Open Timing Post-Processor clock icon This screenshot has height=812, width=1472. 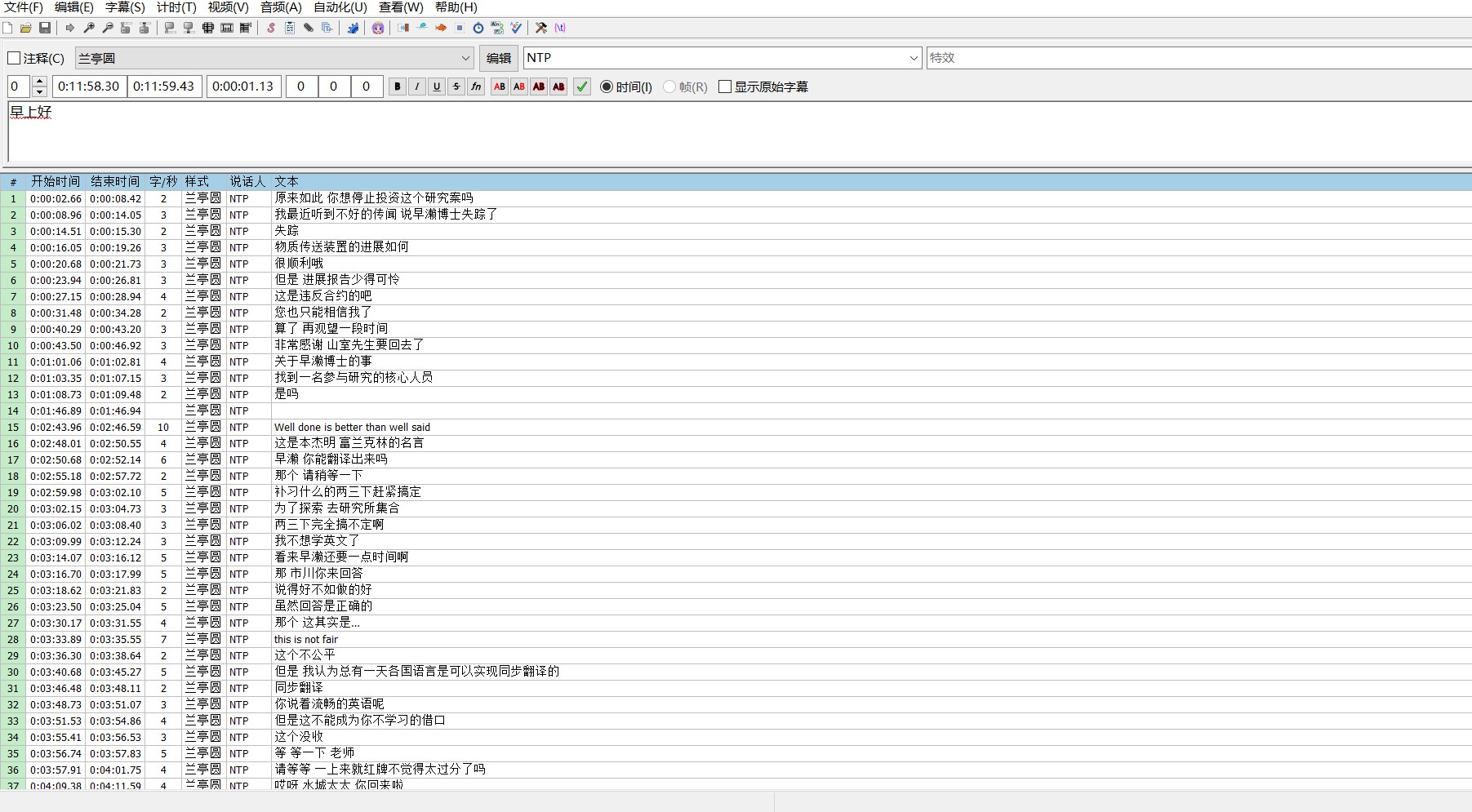pyautogui.click(x=478, y=28)
